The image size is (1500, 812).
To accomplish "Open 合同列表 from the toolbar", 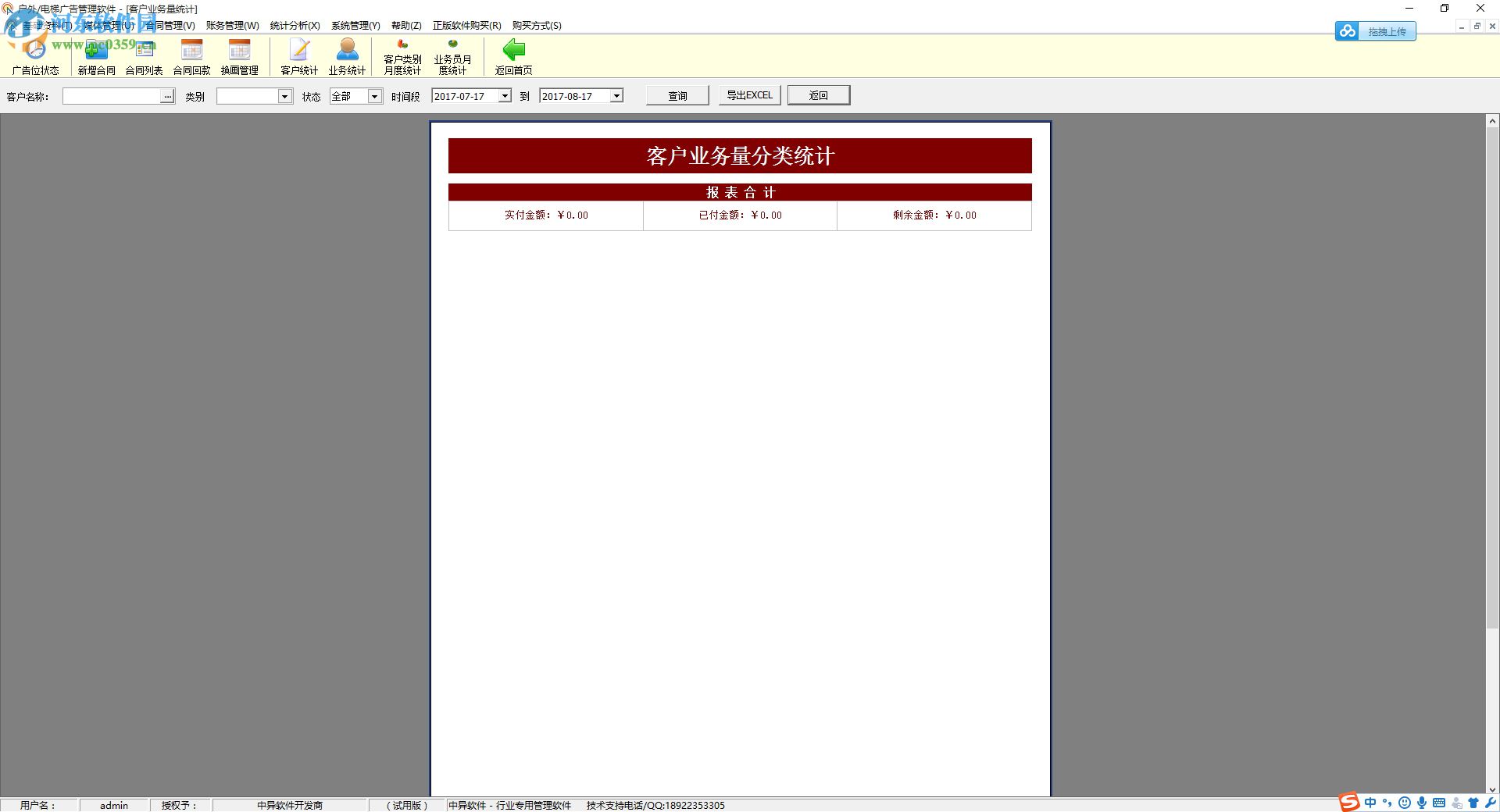I will click(144, 57).
